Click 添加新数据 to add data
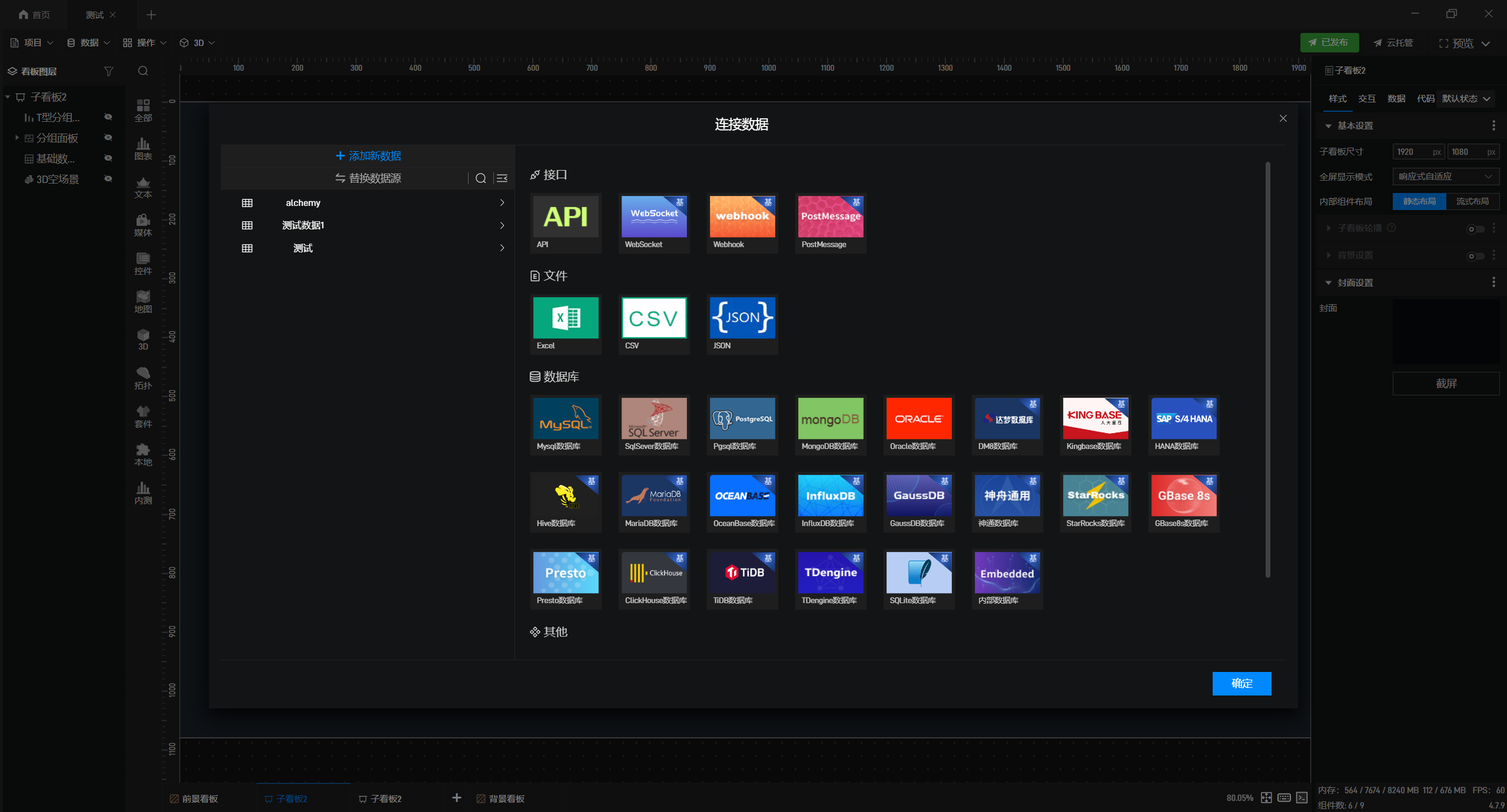Screen dimensions: 1507x812 pos(368,156)
